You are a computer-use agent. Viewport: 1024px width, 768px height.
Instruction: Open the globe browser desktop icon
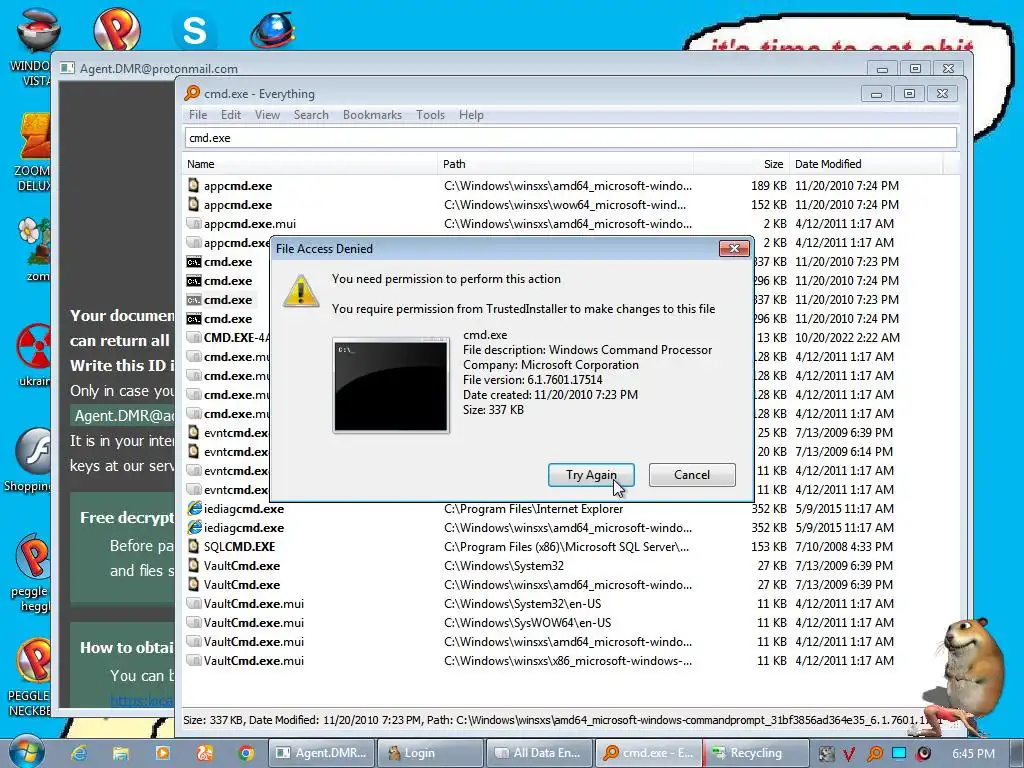point(273,29)
